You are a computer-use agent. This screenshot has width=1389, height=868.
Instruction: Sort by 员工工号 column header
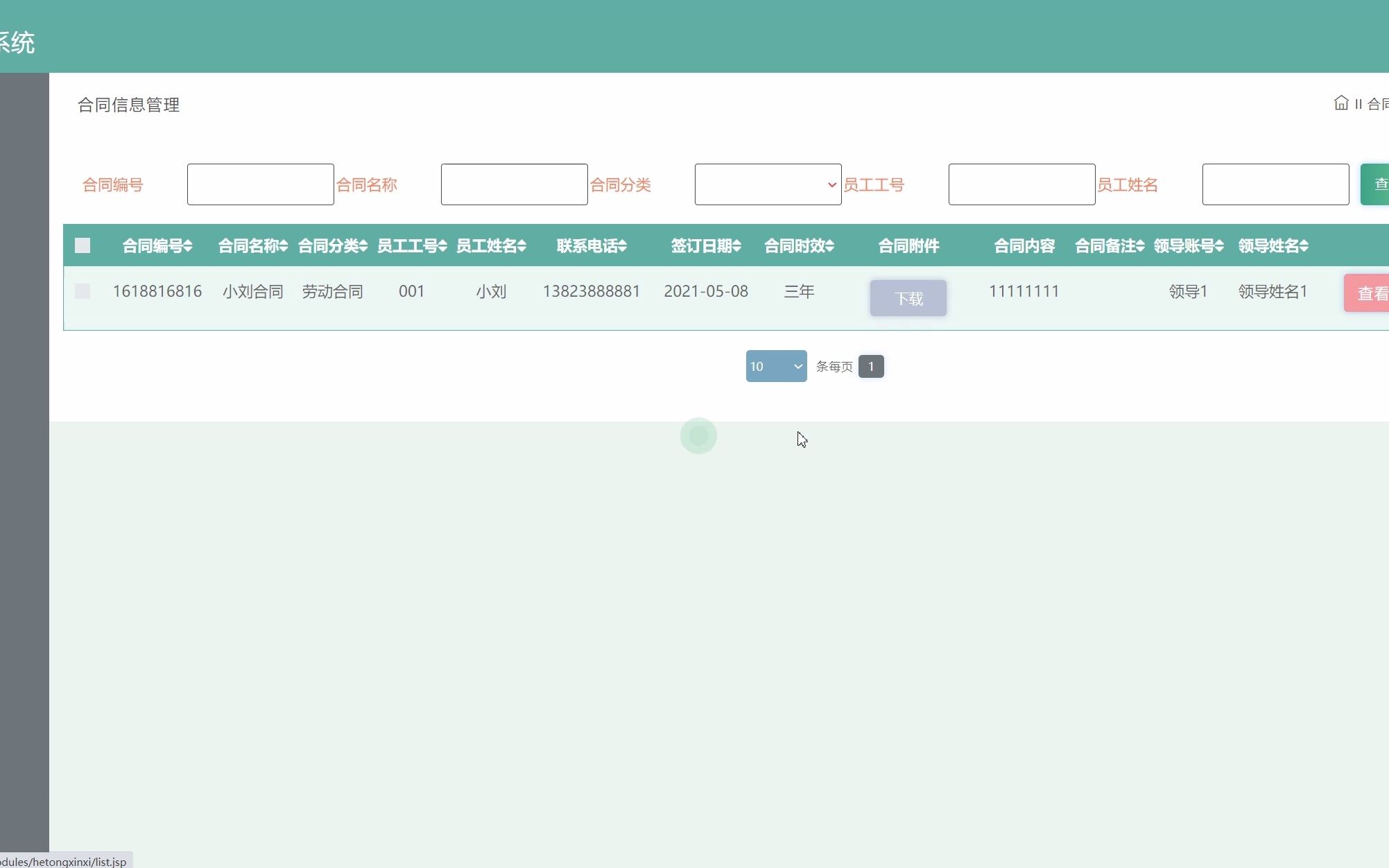coord(412,246)
